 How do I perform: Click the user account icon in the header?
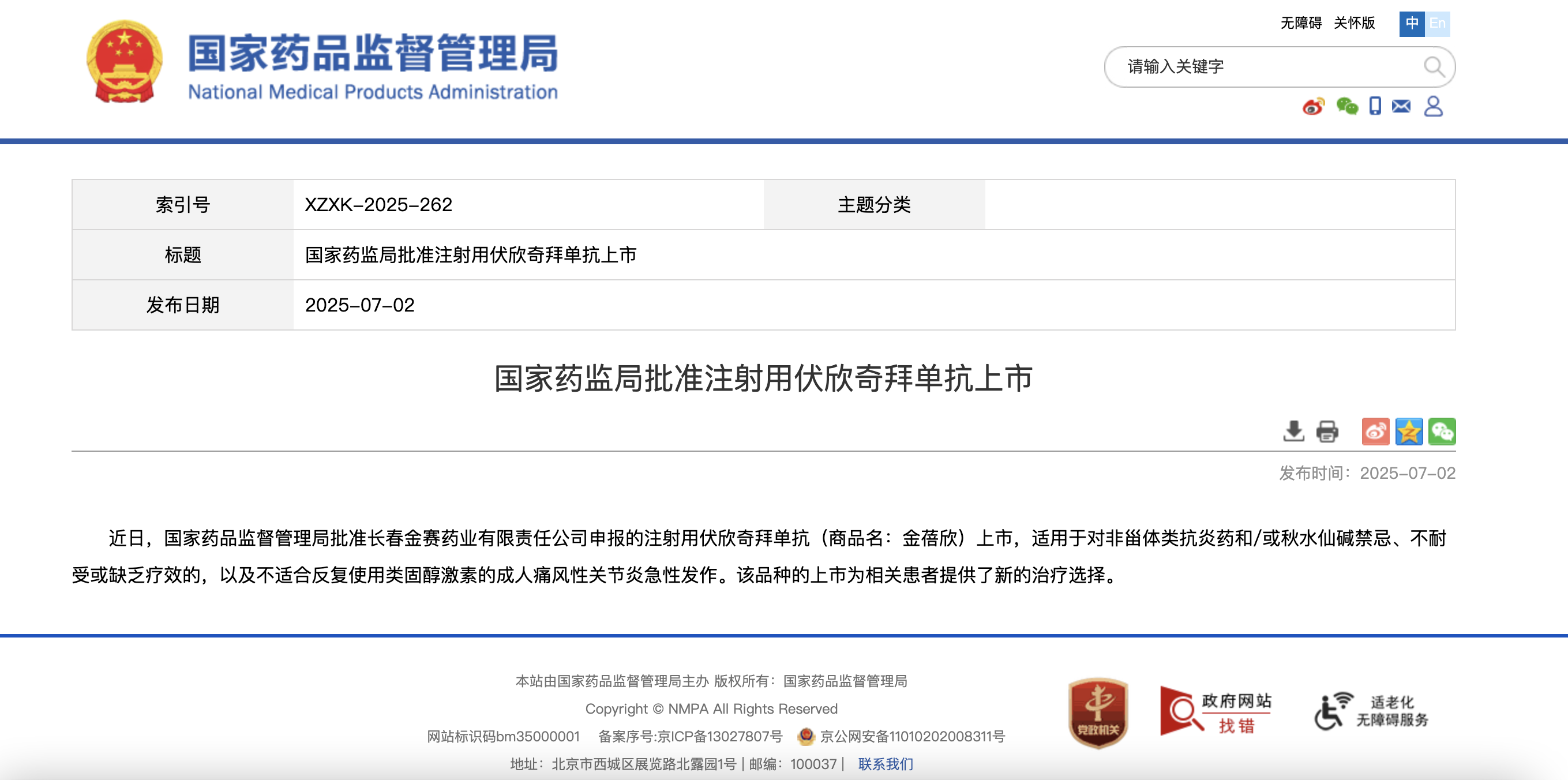tap(1433, 106)
